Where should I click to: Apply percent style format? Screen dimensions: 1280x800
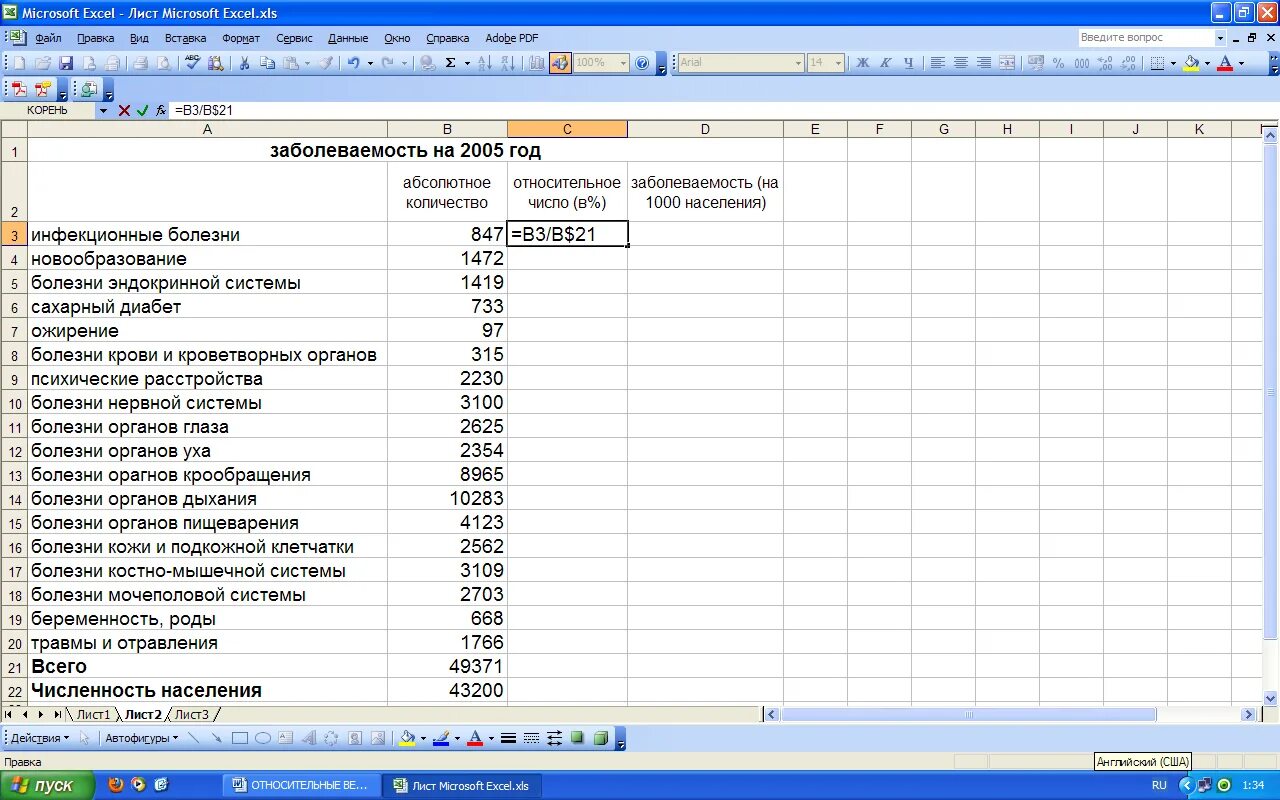(x=1058, y=63)
